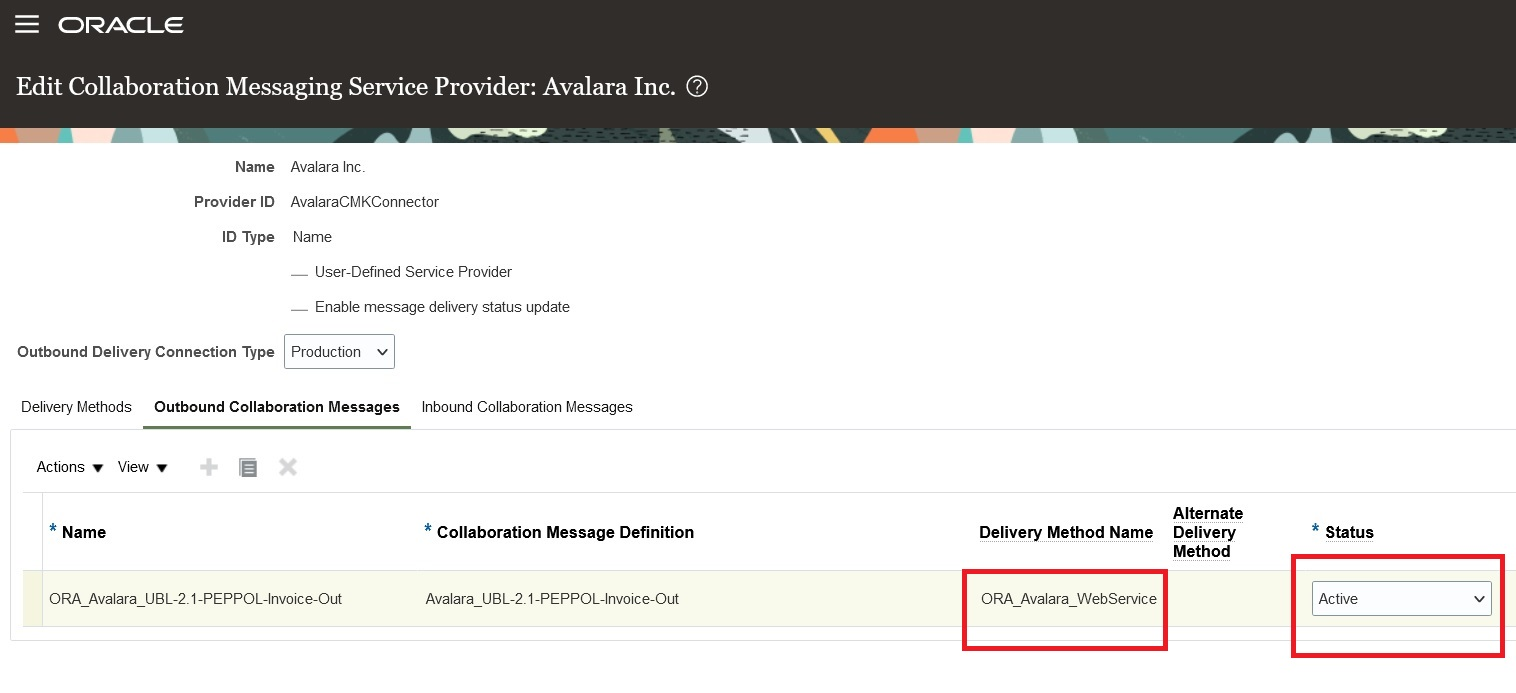Open the Actions menu
This screenshot has width=1516, height=693.
70,467
